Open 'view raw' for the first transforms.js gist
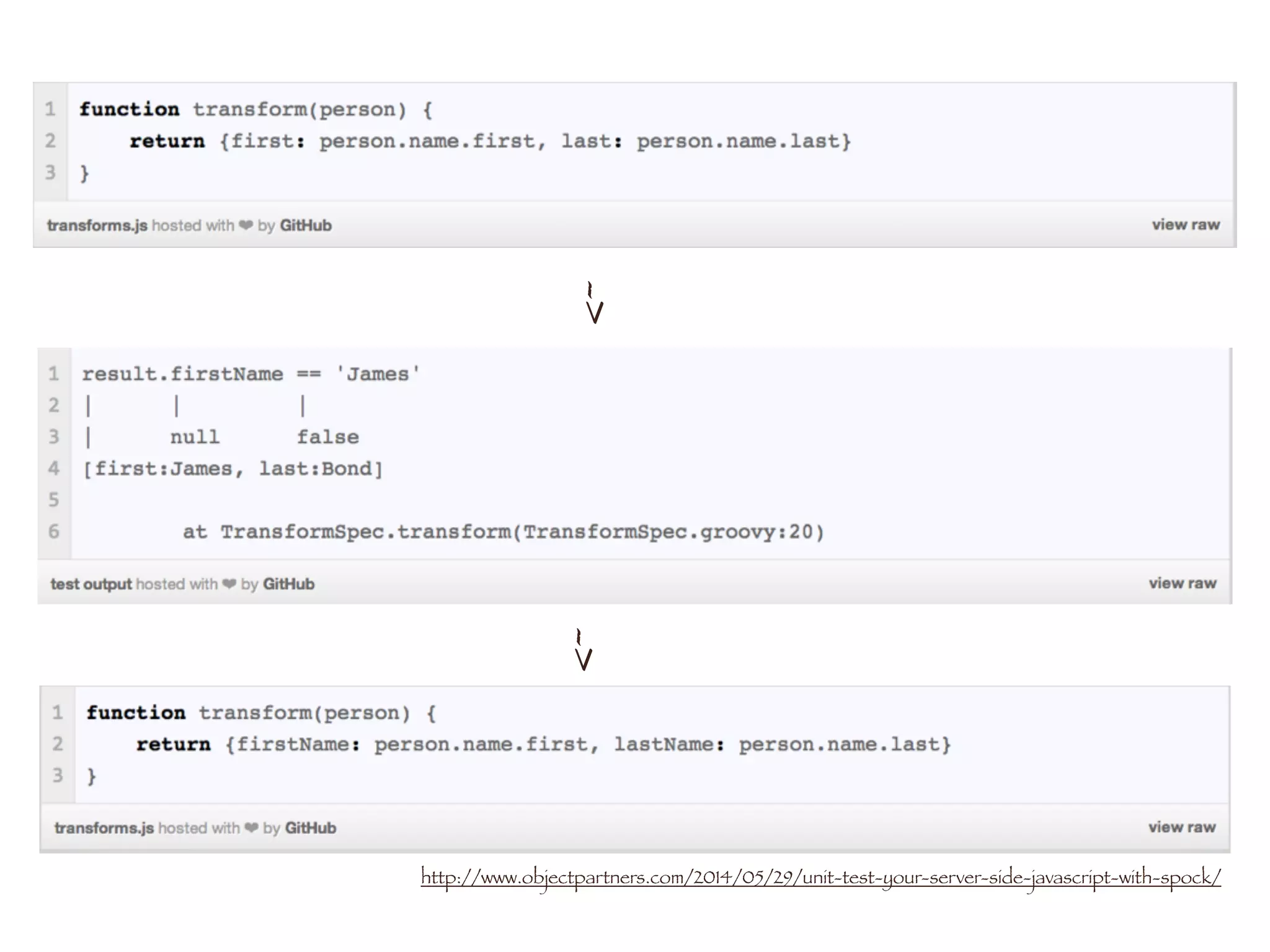This screenshot has height=952, width=1270. [1186, 225]
